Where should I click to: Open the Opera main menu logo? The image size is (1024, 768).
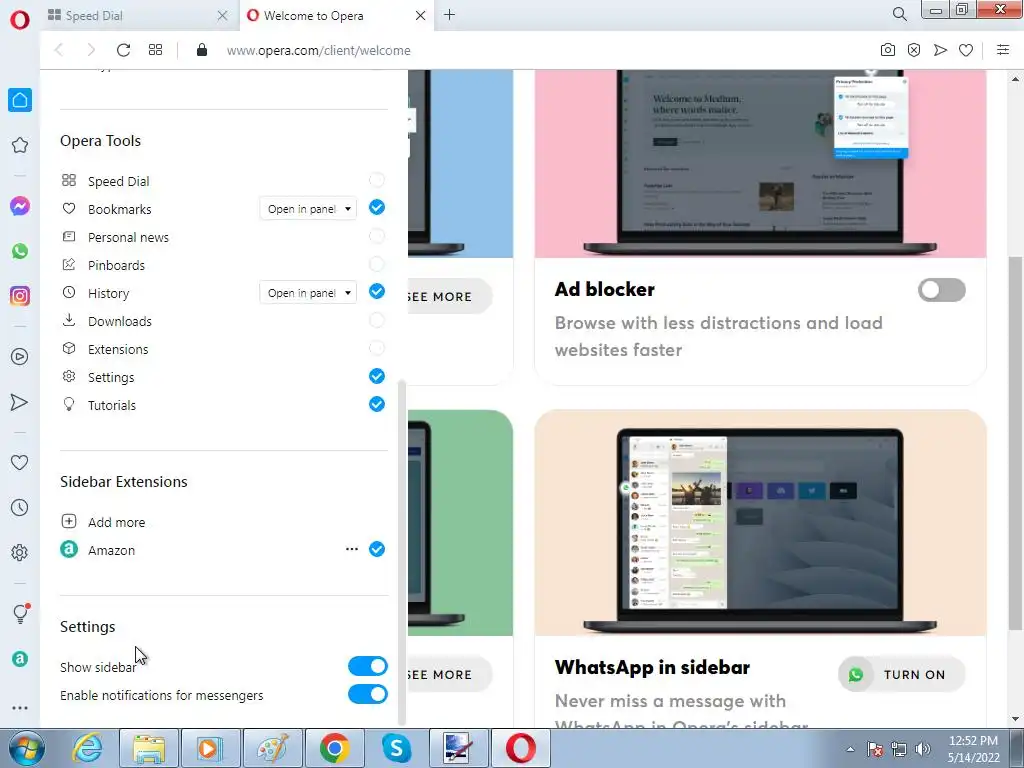coord(20,20)
